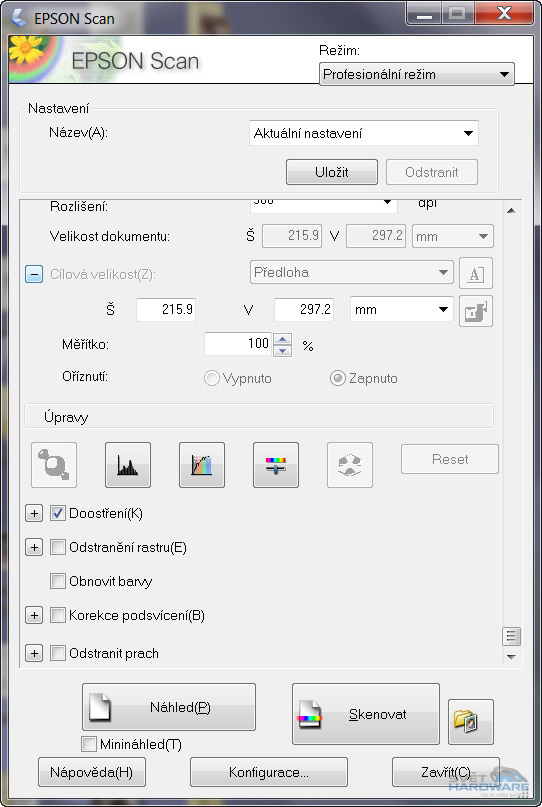542x807 pixels.
Task: Open the Režim mode dropdown
Action: tap(416, 74)
